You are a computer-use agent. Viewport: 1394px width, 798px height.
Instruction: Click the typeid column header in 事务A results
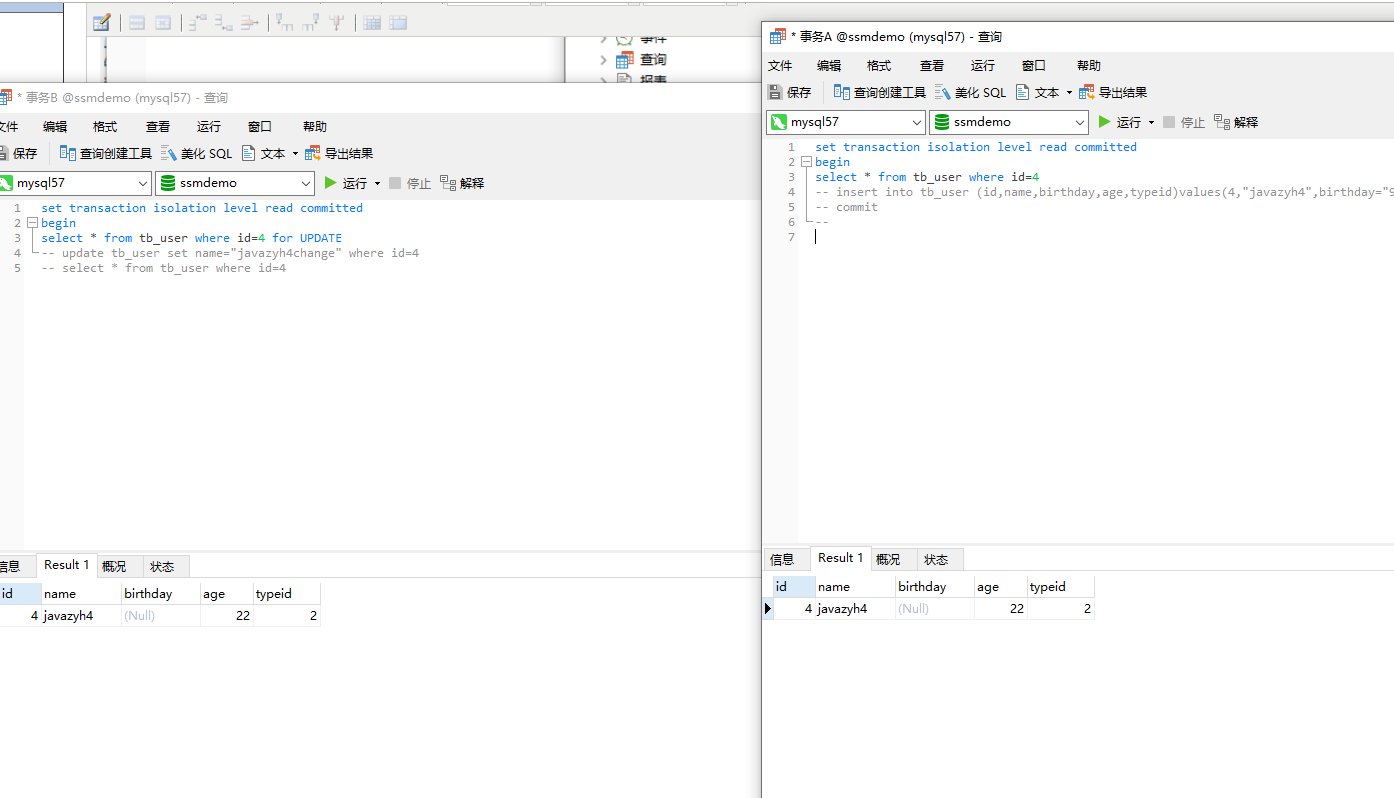coord(1060,587)
